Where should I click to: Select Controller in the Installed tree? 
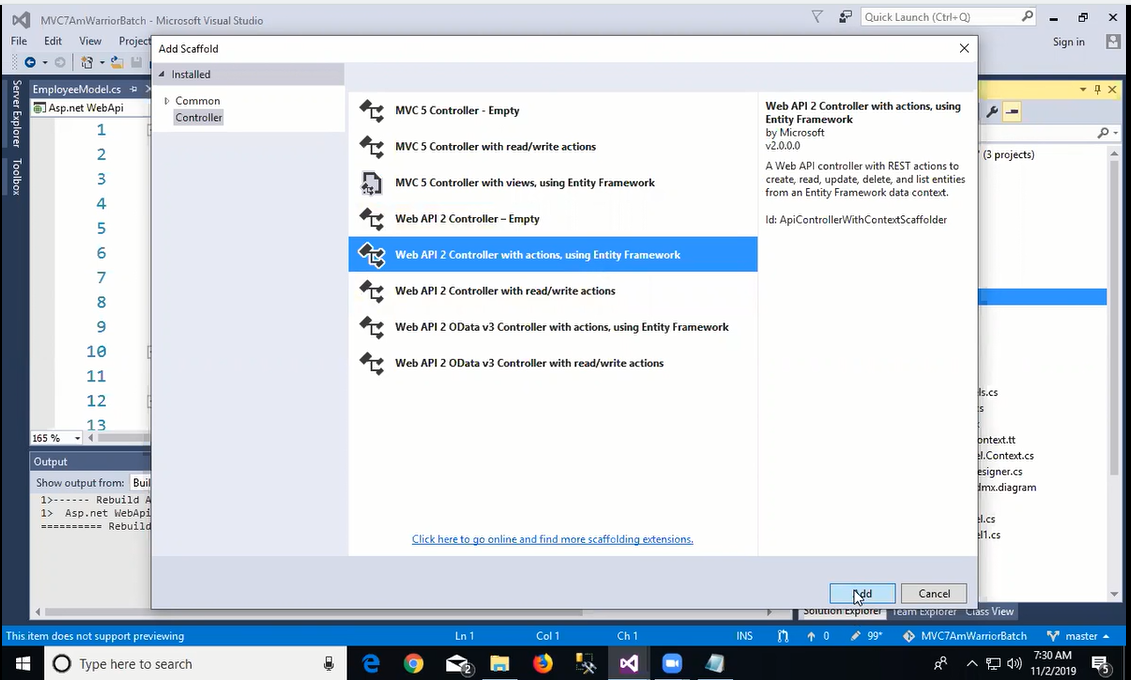pos(198,118)
